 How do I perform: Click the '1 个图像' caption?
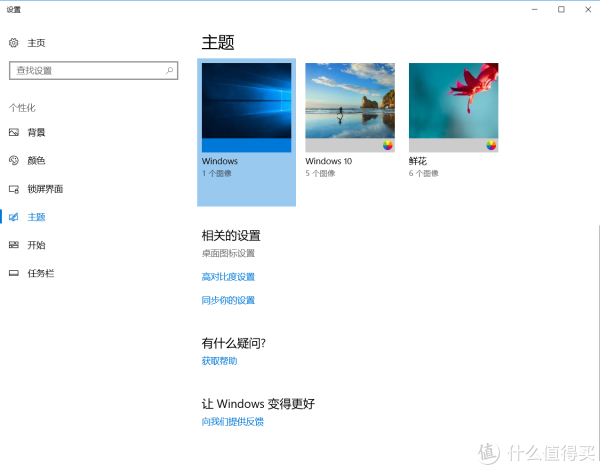coord(217,173)
